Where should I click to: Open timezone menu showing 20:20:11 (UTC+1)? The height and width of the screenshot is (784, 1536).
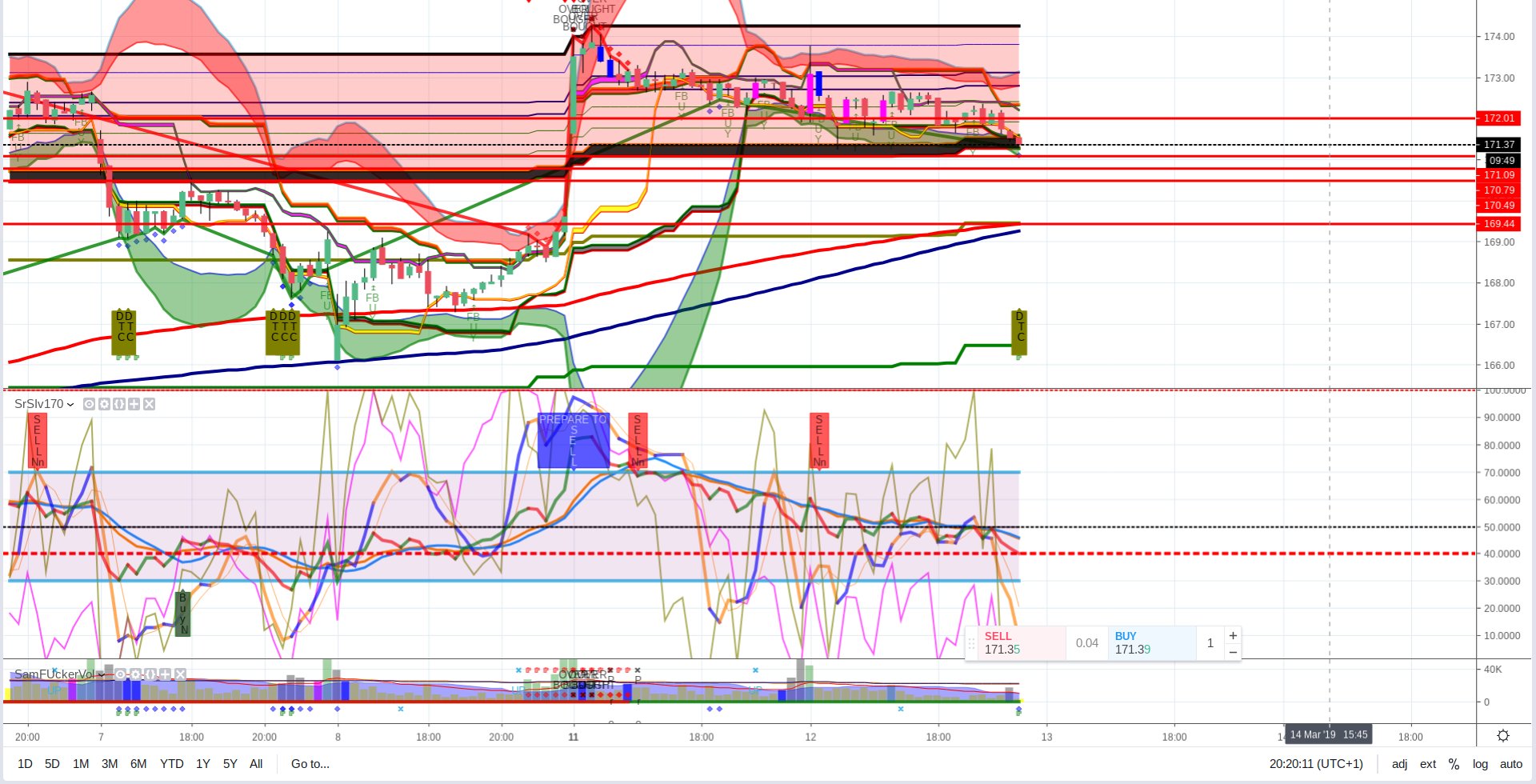click(1316, 764)
